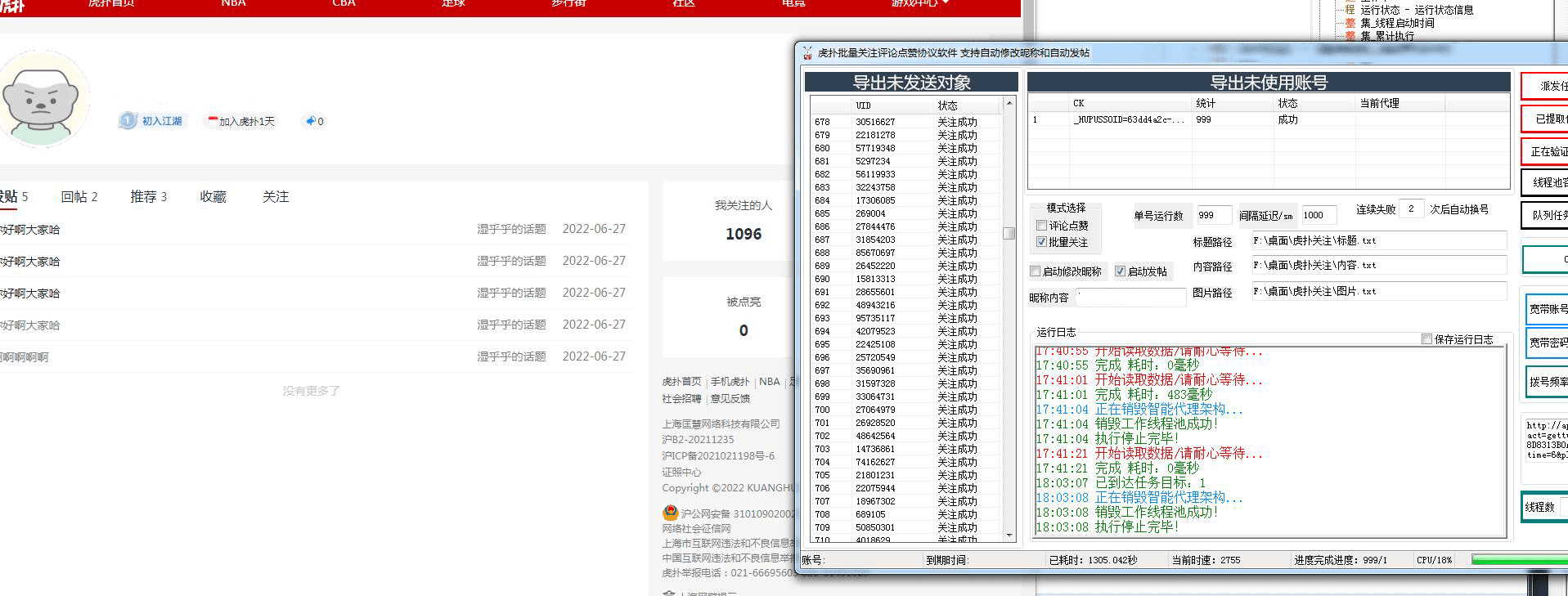Viewport: 1568px width, 596px height.
Task: Select the row with UID 57719348
Action: click(x=905, y=148)
